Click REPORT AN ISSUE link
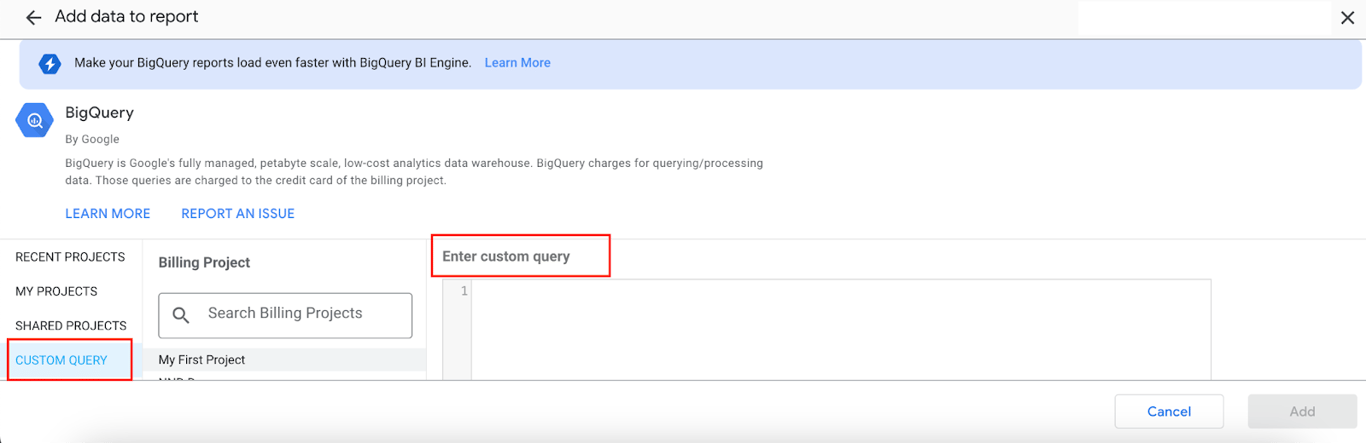The width and height of the screenshot is (1366, 443). click(238, 213)
